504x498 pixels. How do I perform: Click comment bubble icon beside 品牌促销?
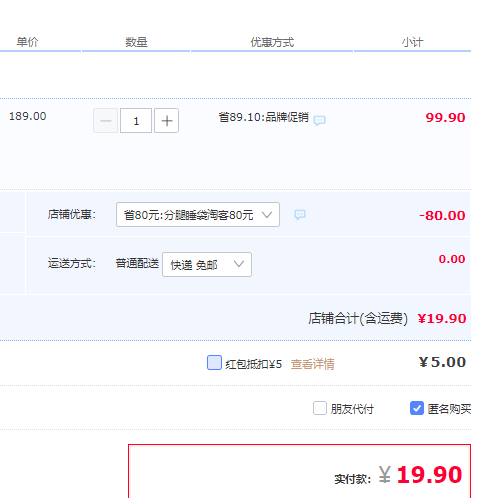point(319,120)
